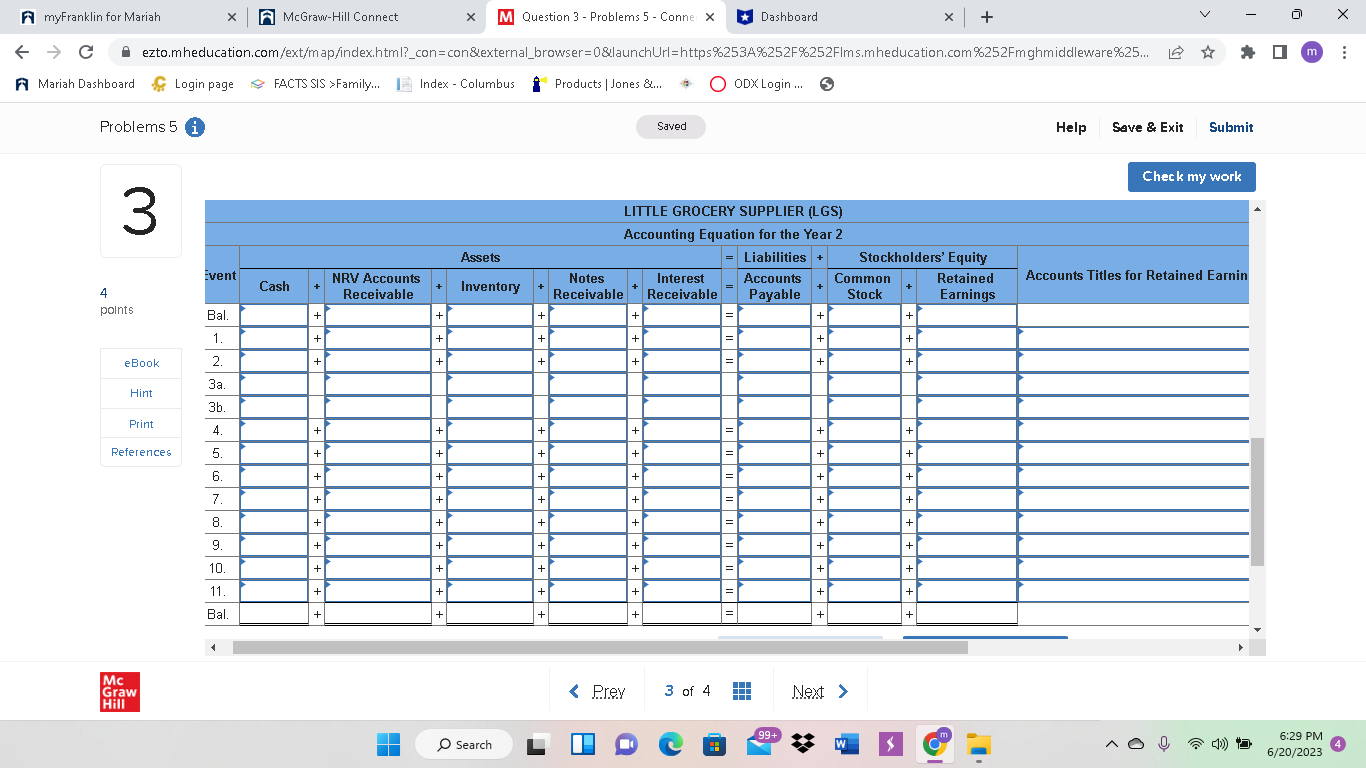Show the Hint for this question
Image resolution: width=1366 pixels, height=768 pixels.
pos(141,393)
